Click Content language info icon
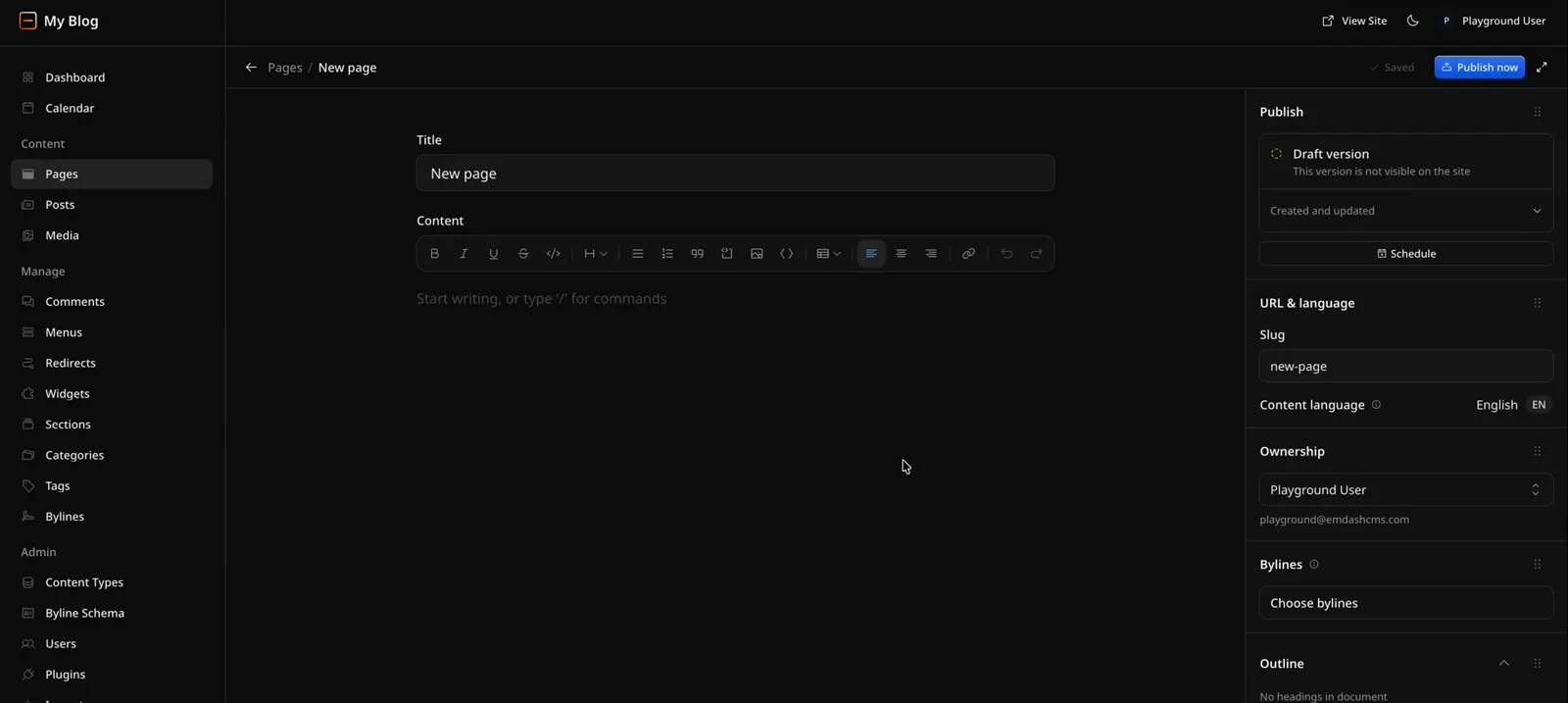Image resolution: width=1568 pixels, height=703 pixels. tap(1376, 405)
